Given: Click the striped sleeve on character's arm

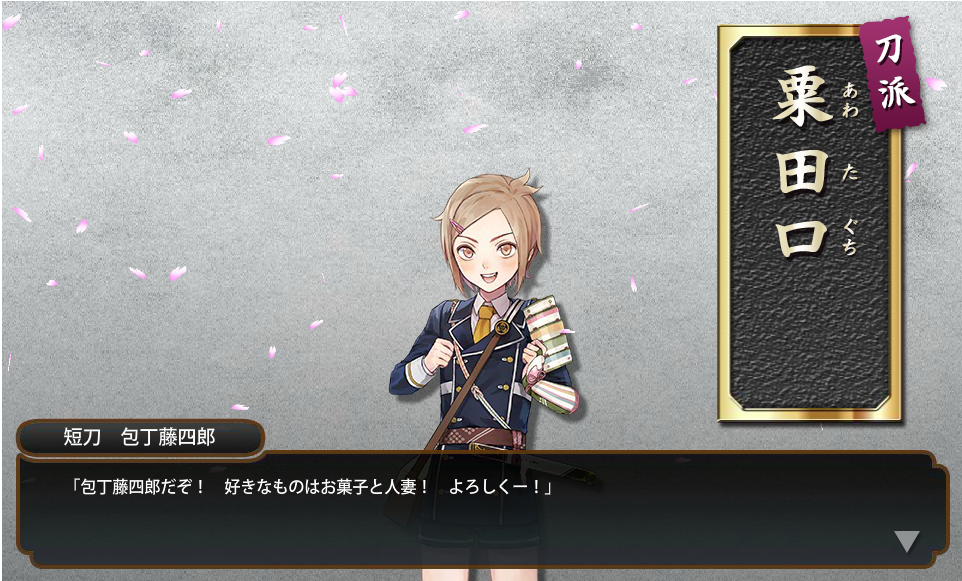Looking at the screenshot, I should coord(552,391).
